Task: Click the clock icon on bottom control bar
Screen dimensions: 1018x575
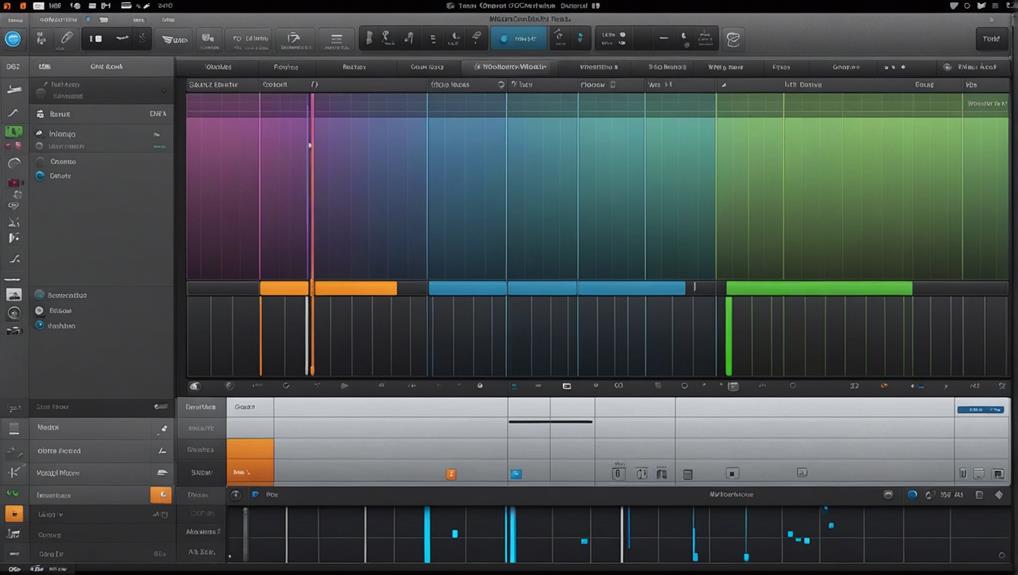Action: [x=236, y=495]
